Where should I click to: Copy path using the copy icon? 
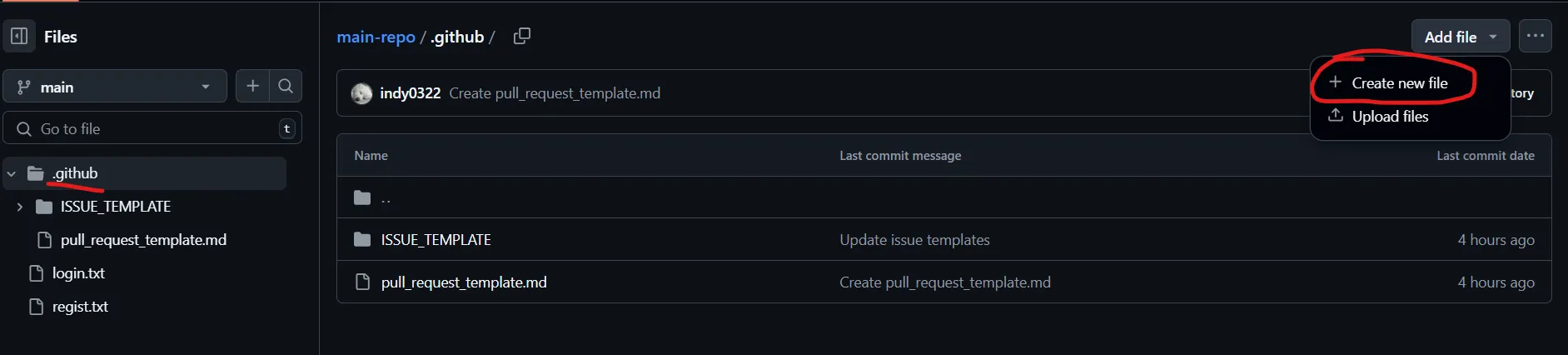(x=522, y=37)
